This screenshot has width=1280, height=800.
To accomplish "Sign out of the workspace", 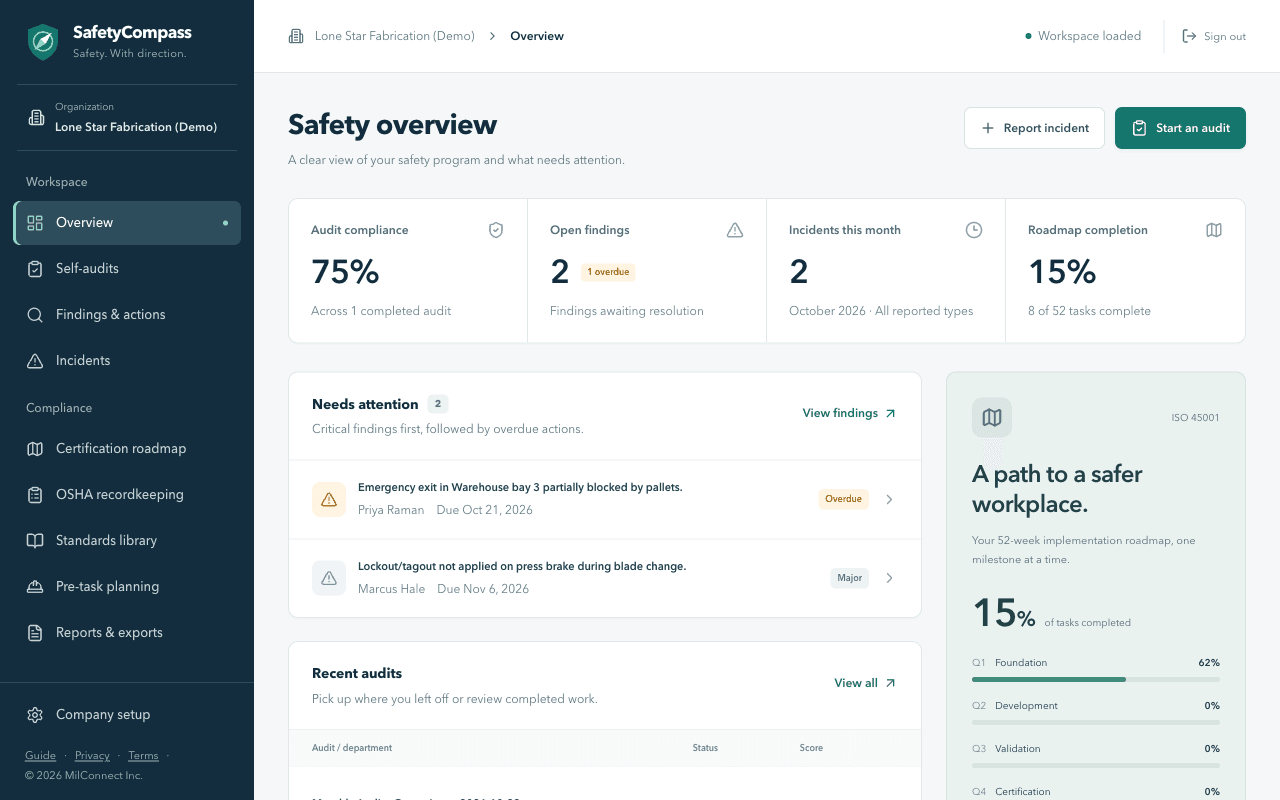I will [x=1214, y=36].
